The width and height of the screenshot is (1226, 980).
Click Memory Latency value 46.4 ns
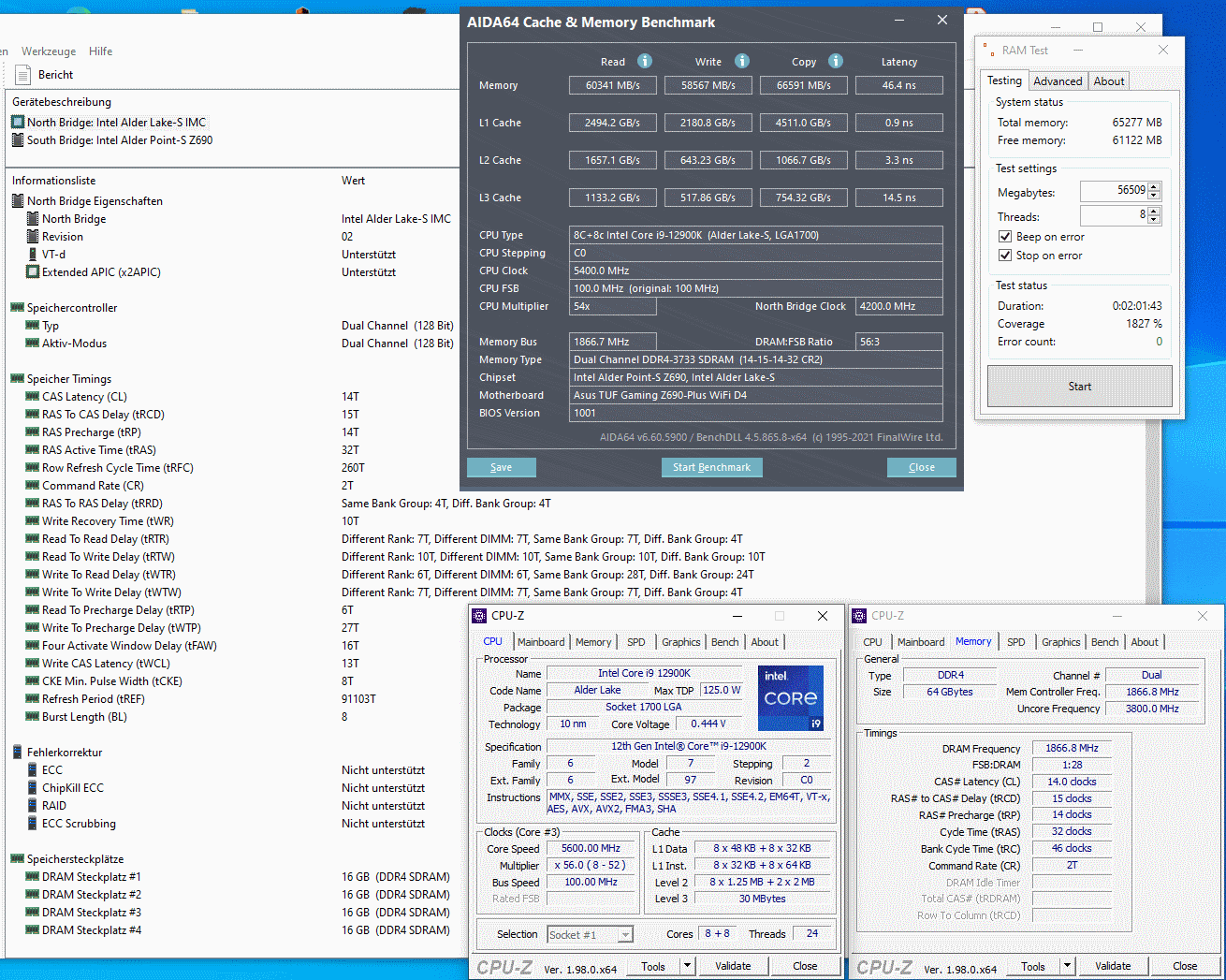tap(899, 85)
